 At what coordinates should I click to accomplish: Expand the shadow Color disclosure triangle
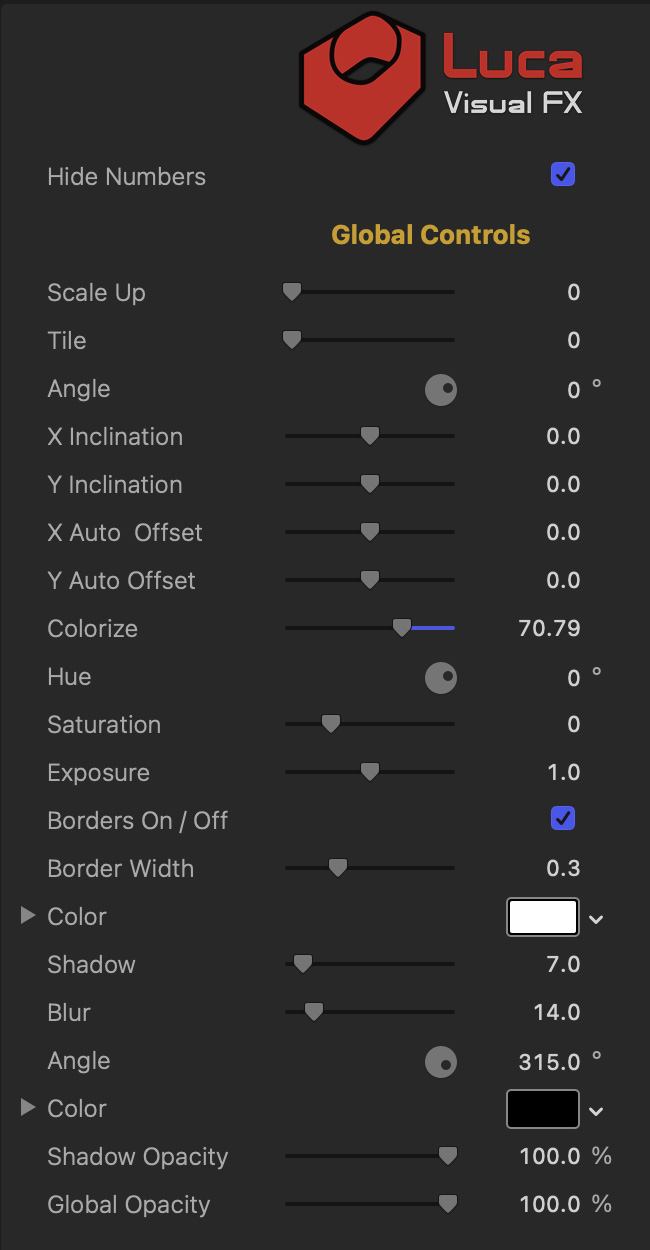click(x=28, y=1108)
